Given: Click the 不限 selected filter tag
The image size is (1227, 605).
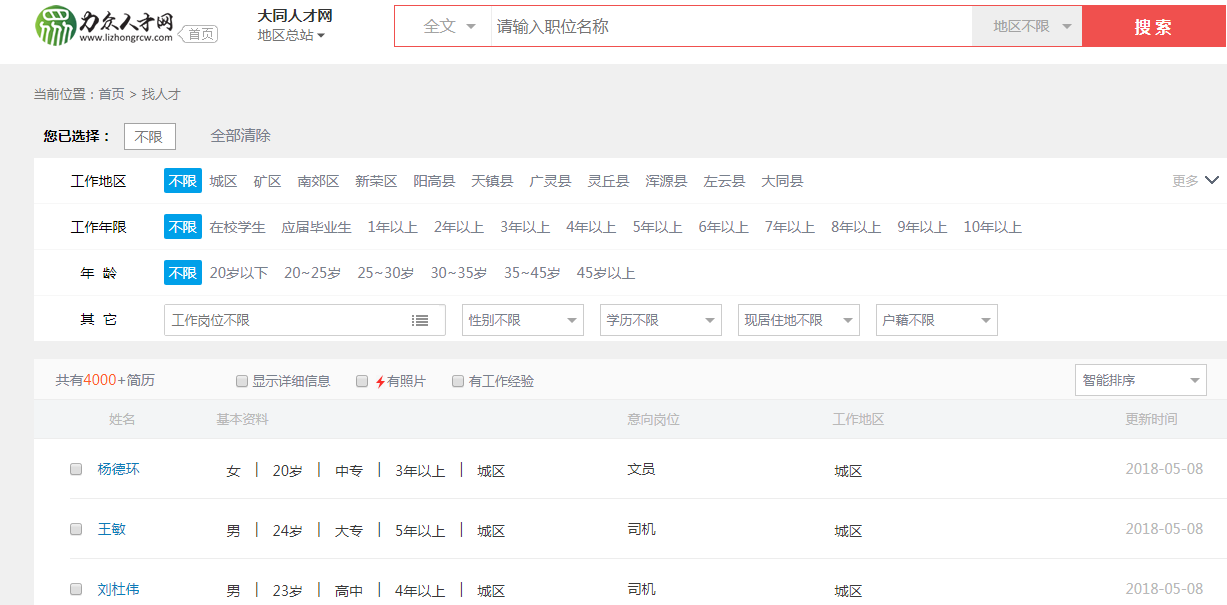Looking at the screenshot, I should point(149,137).
